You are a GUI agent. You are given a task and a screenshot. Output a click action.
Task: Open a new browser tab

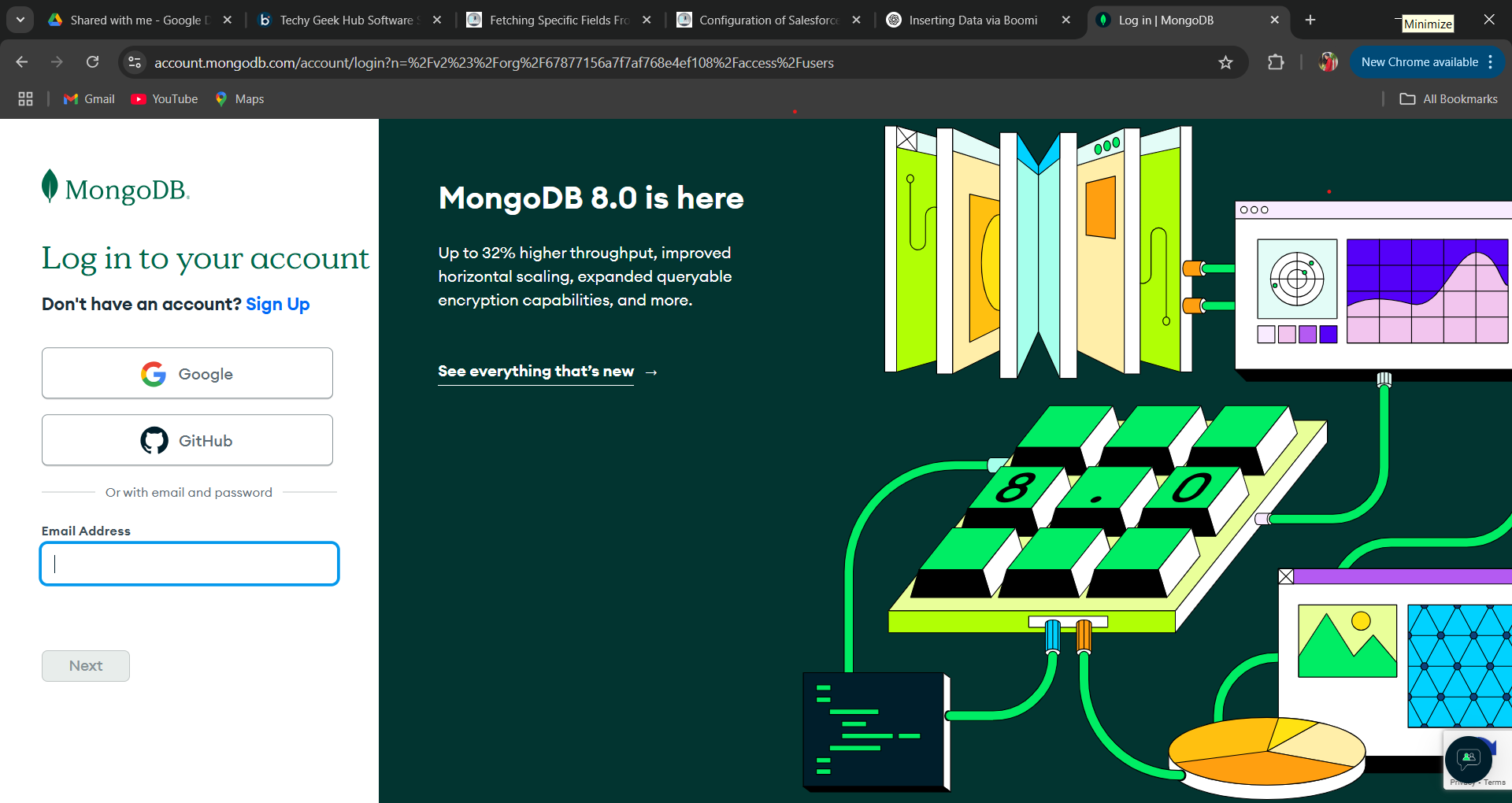[1310, 20]
